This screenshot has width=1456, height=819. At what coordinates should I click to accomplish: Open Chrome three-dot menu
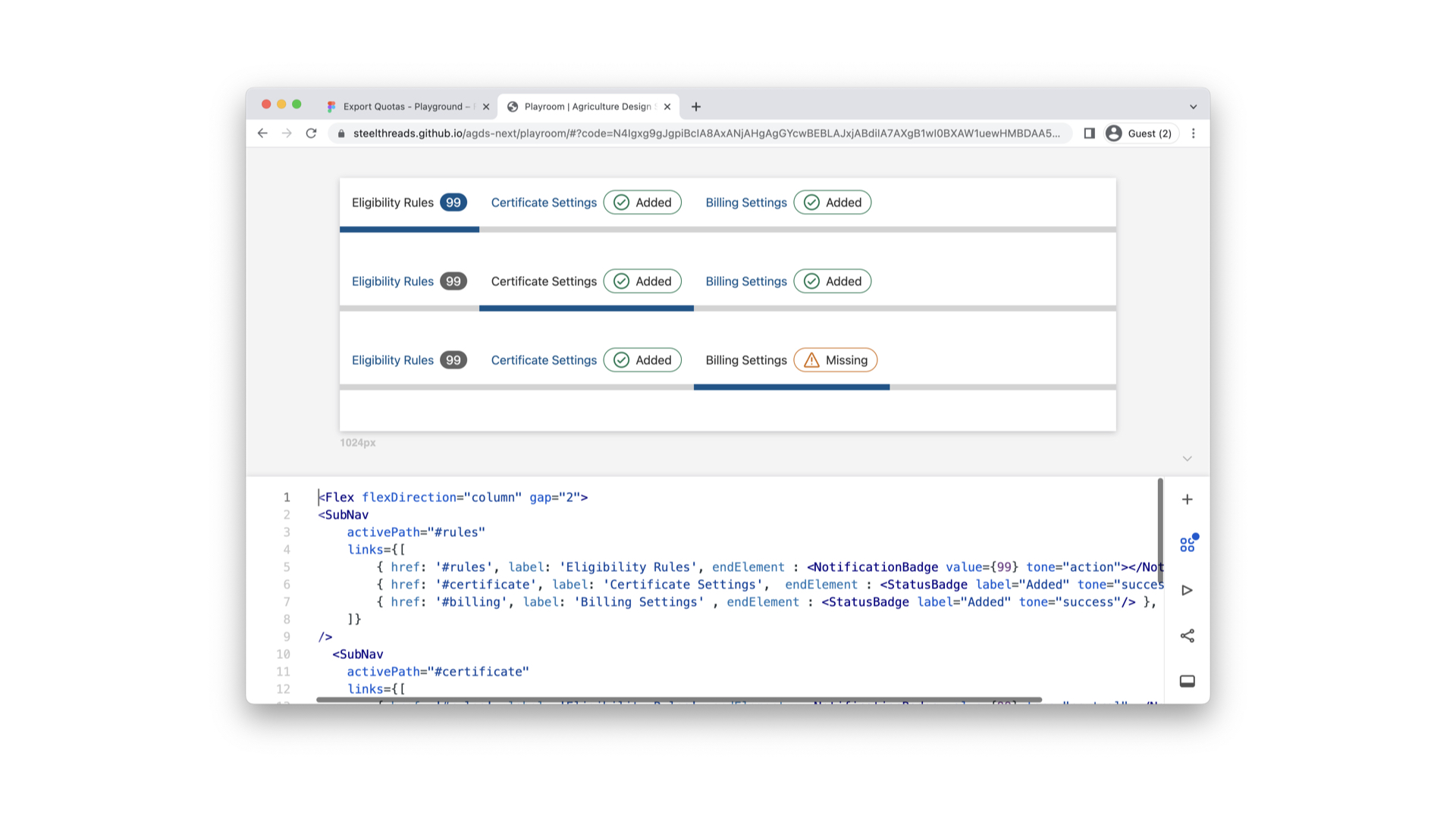pos(1194,133)
